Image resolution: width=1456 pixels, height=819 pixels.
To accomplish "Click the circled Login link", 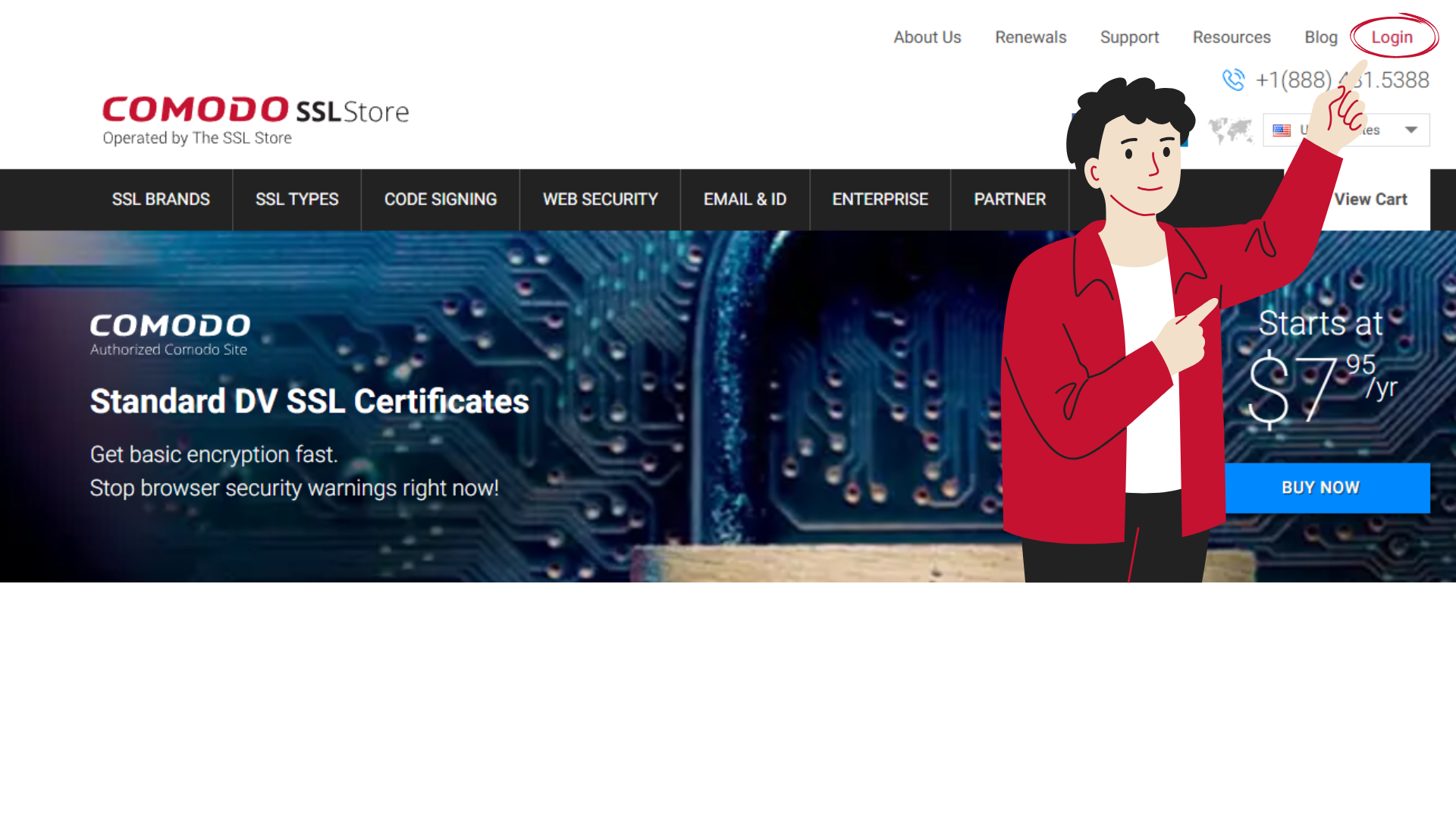I will [x=1392, y=37].
